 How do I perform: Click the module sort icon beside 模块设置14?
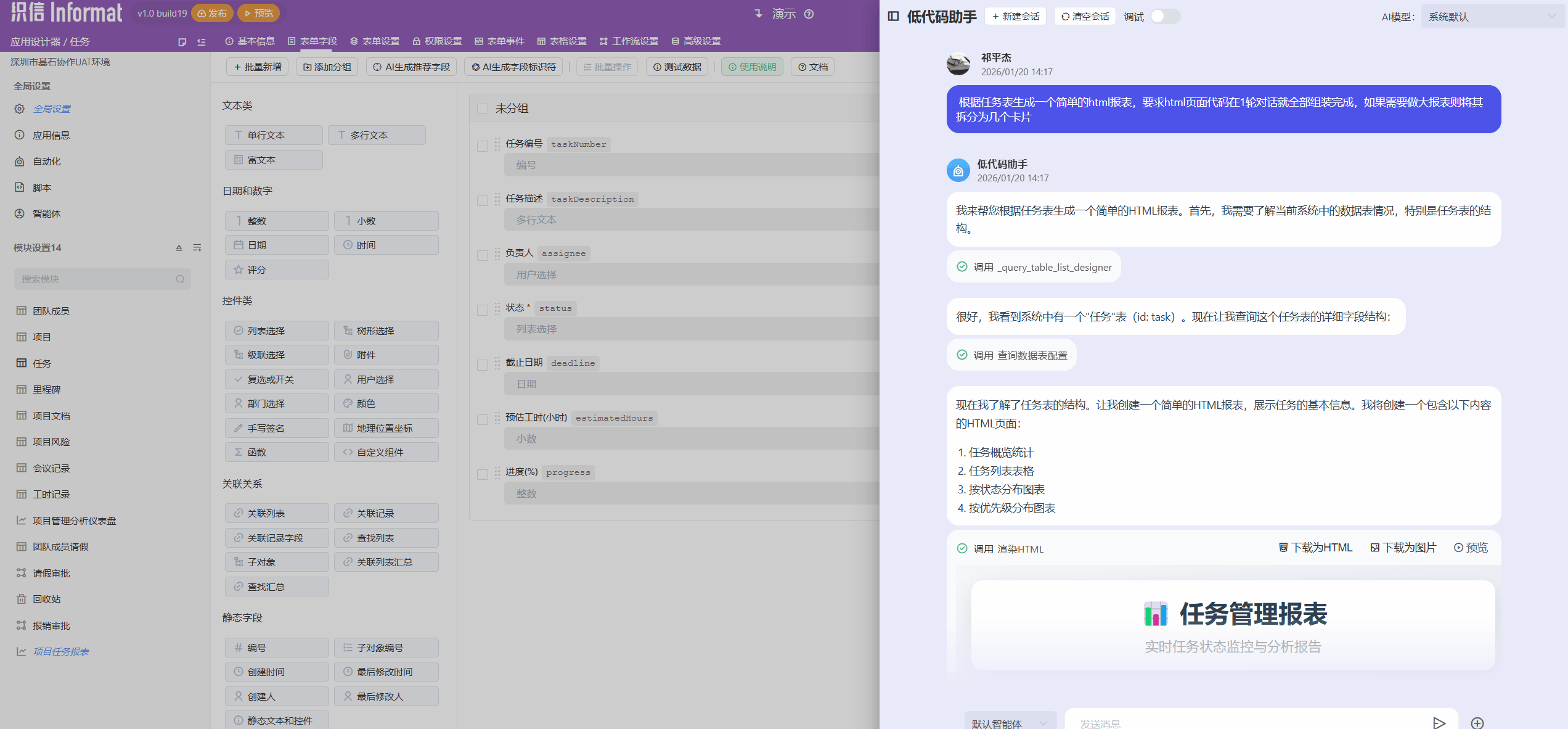(179, 248)
